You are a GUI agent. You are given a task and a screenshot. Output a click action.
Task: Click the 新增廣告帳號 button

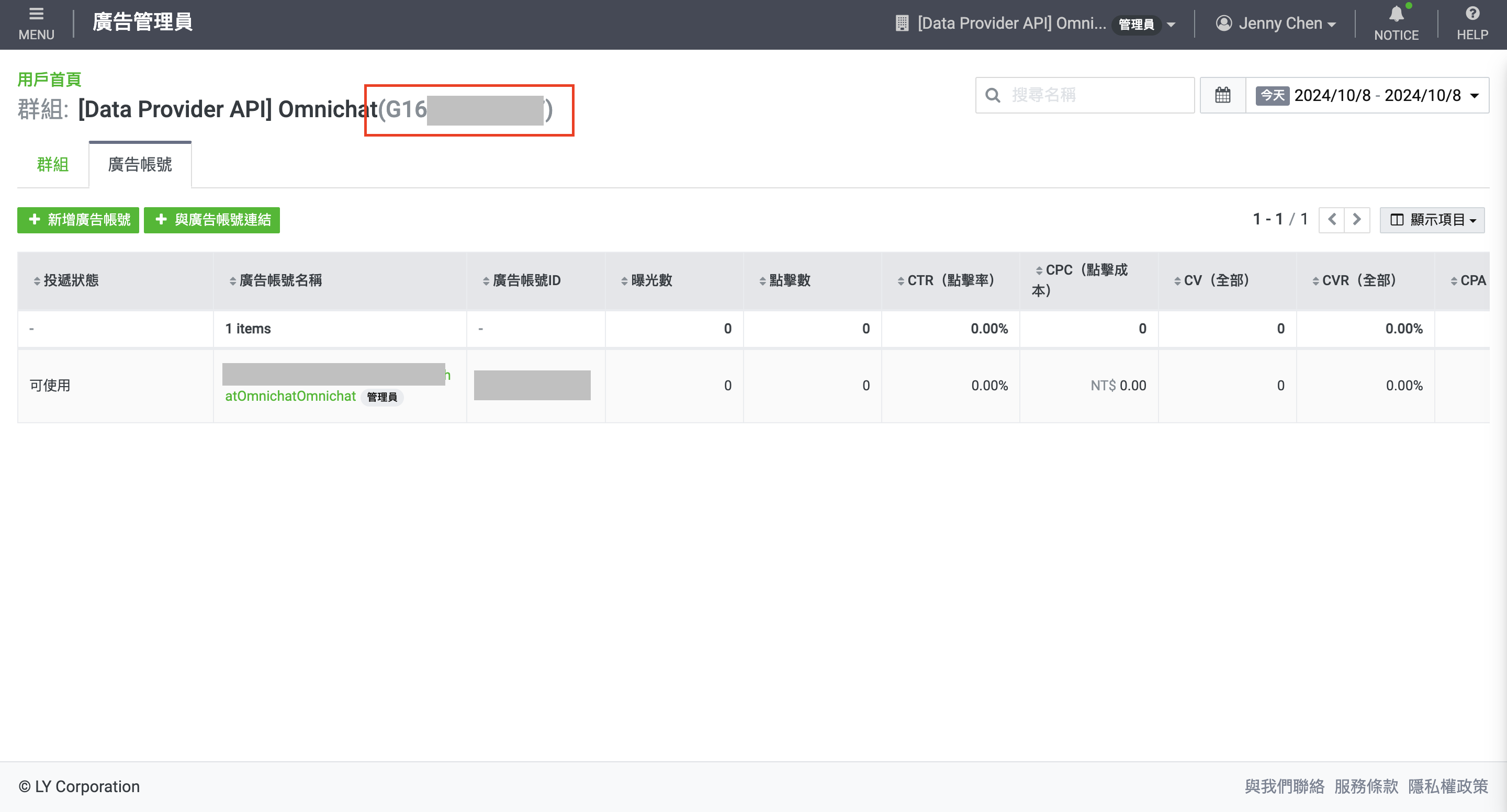(x=78, y=220)
